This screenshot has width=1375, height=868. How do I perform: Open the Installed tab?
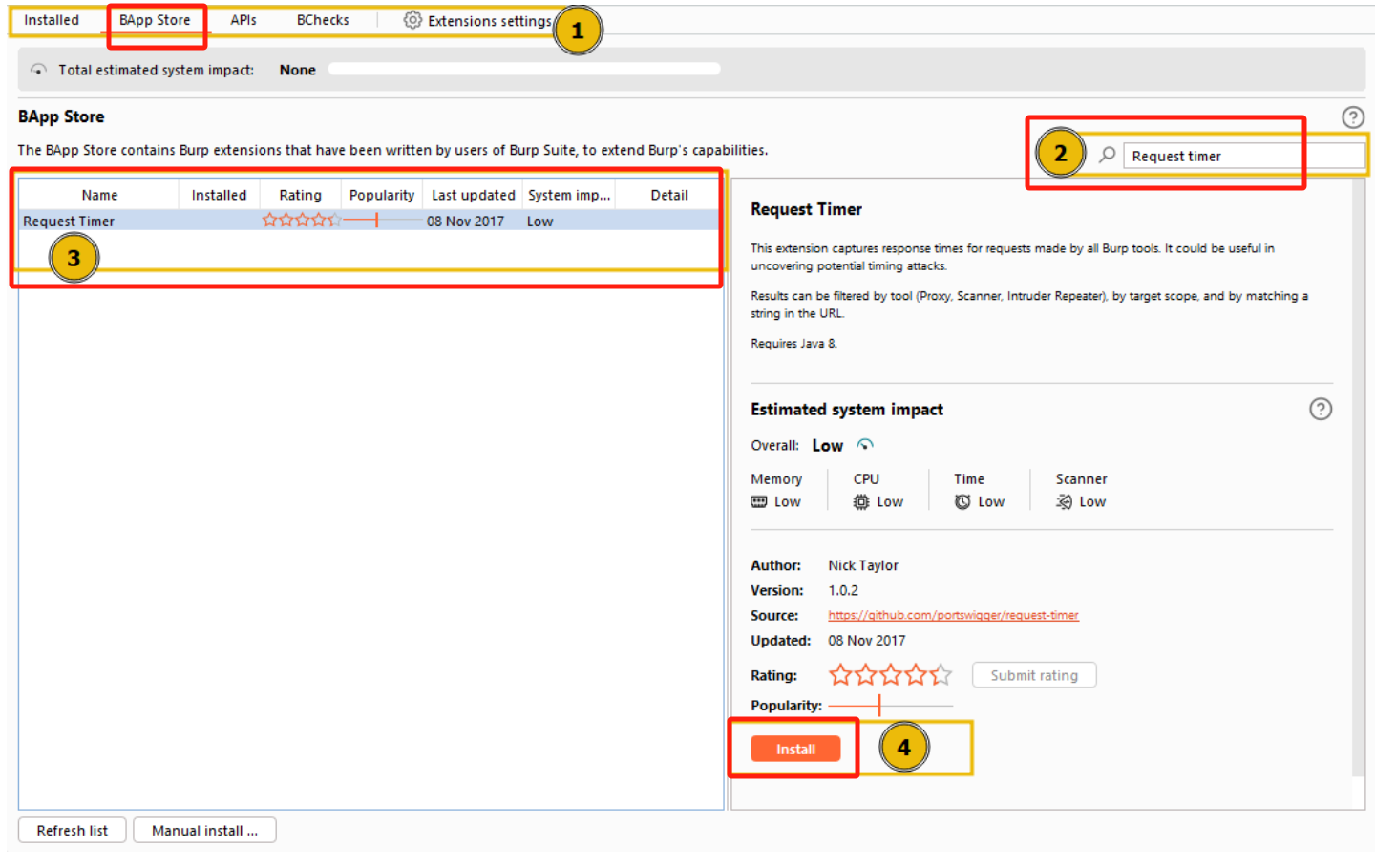coord(52,20)
